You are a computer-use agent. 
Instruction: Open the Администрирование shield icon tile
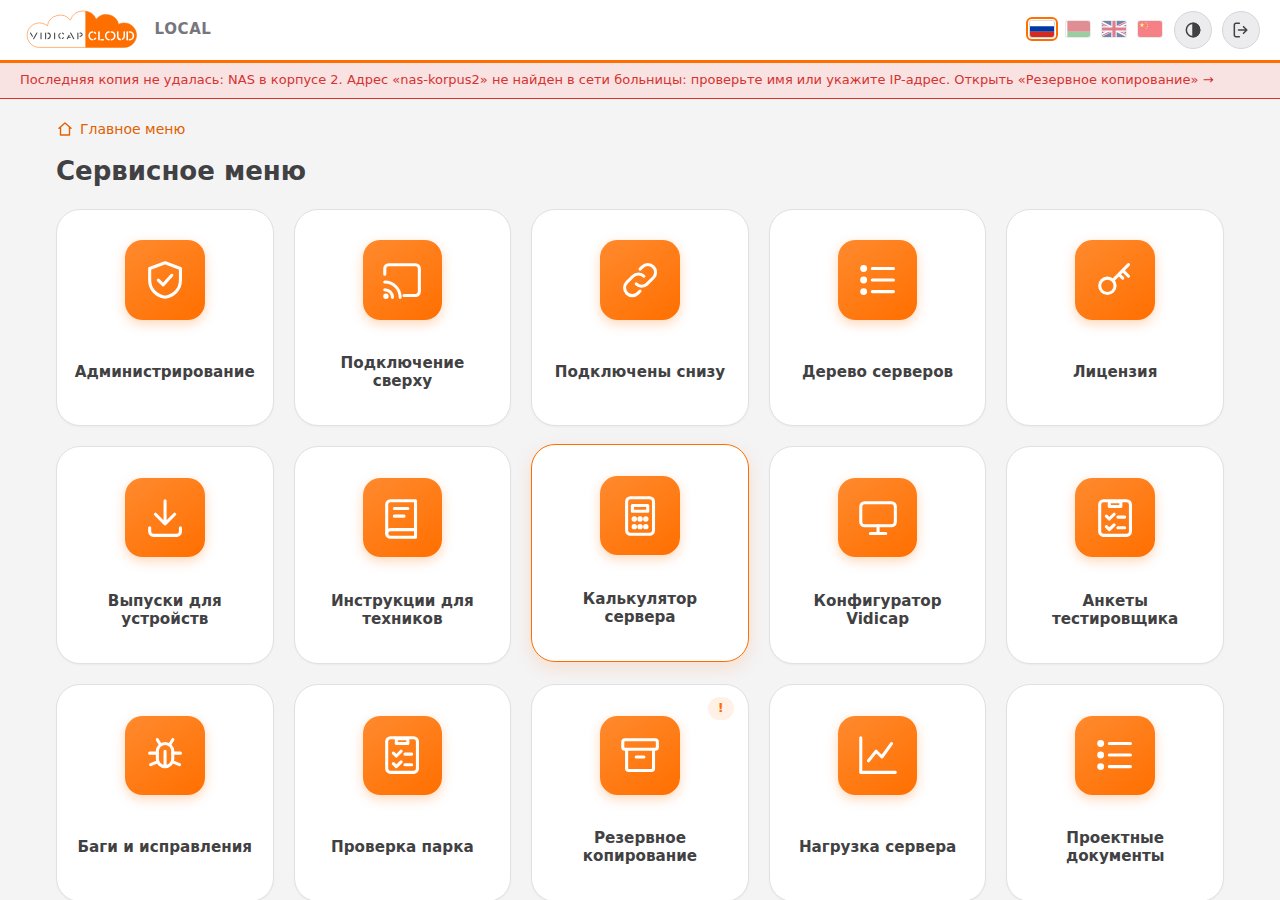pos(165,280)
